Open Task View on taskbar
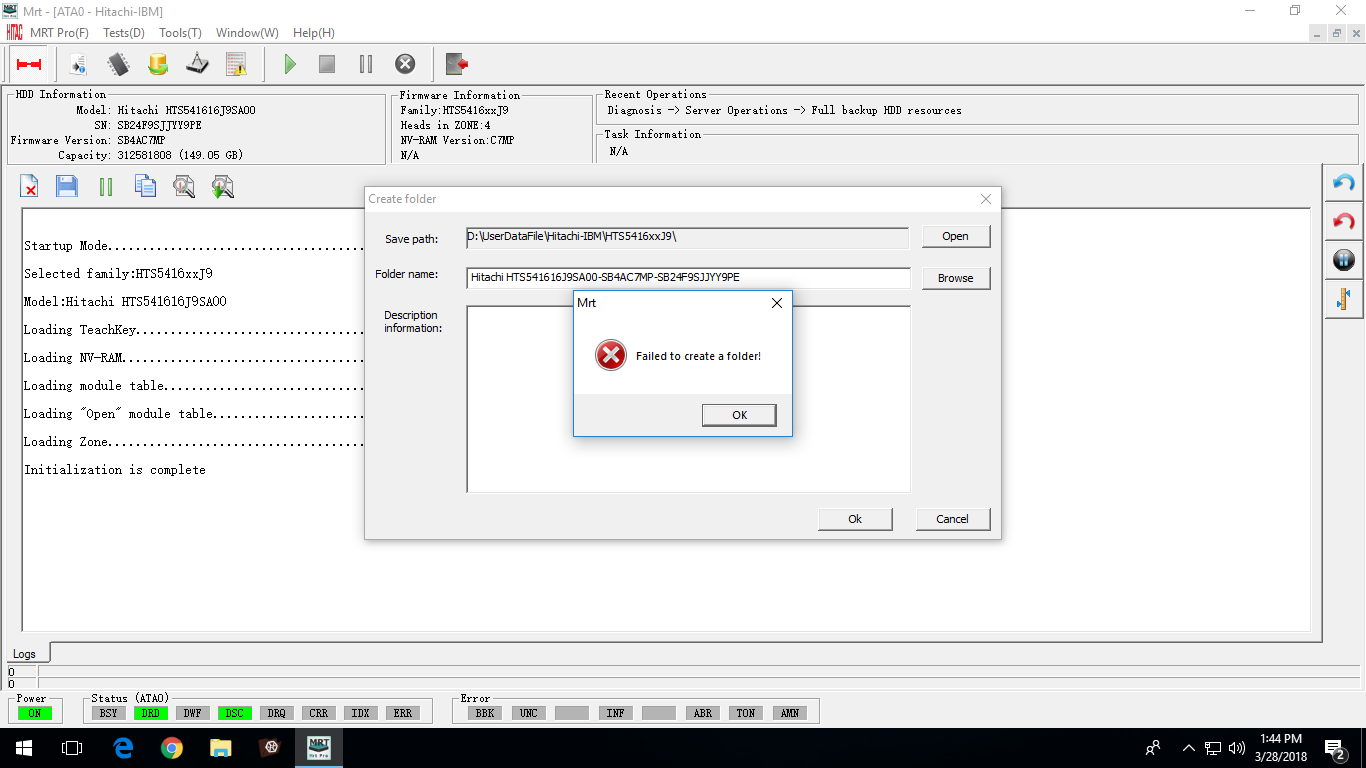Screen dimensions: 1366x768 [72, 747]
